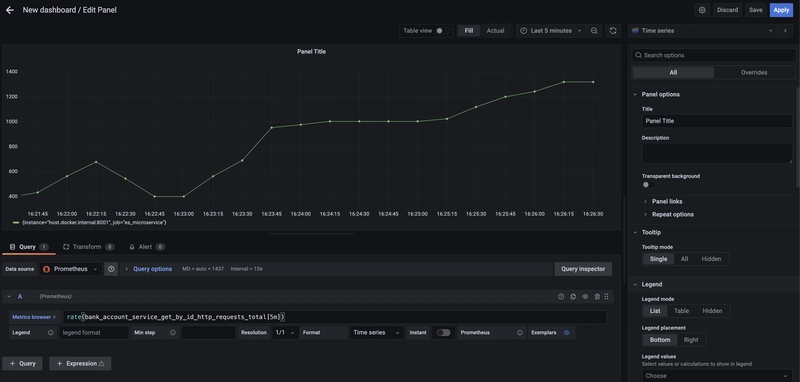Open the Prometheus data source dropdown

71,269
